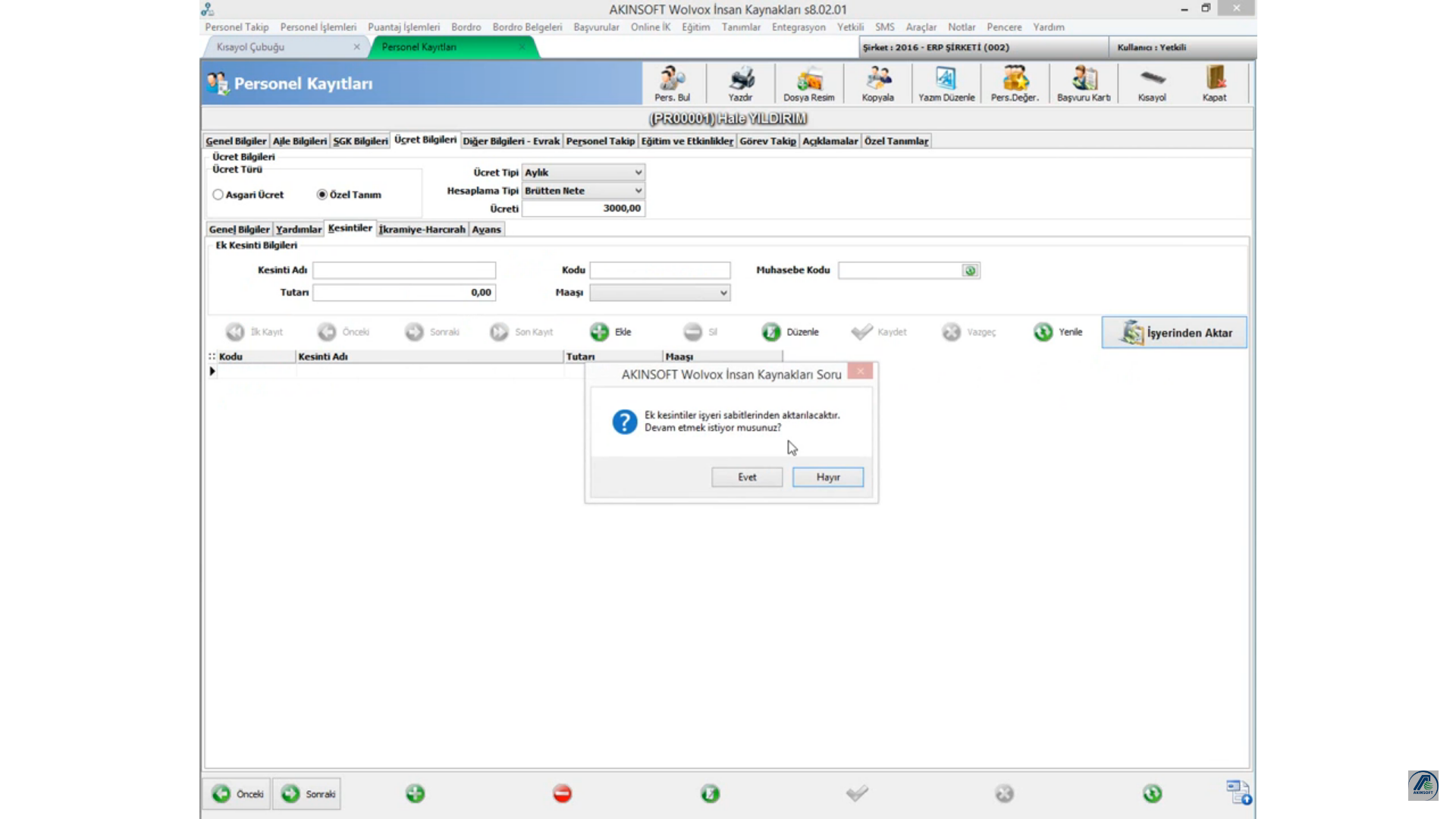
Task: Click the İlk Kayıt navigation icon
Action: pos(235,332)
